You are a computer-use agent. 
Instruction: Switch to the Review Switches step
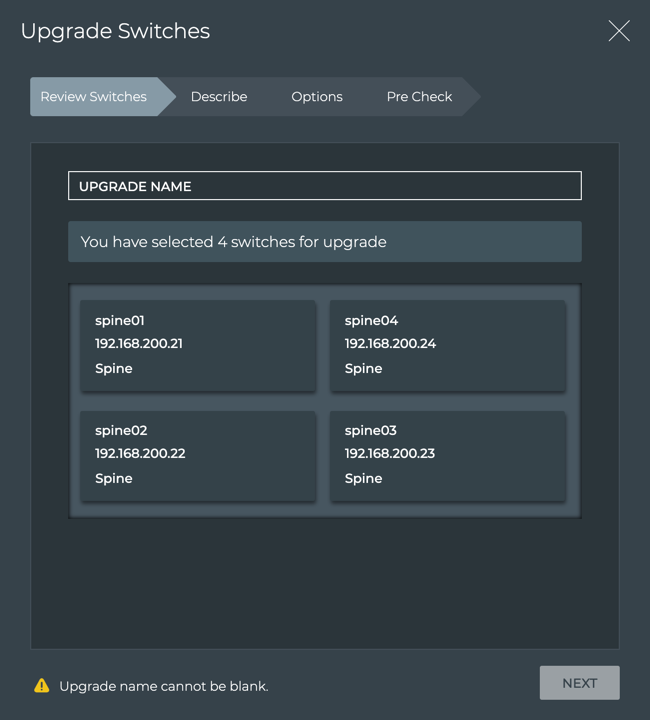point(94,97)
